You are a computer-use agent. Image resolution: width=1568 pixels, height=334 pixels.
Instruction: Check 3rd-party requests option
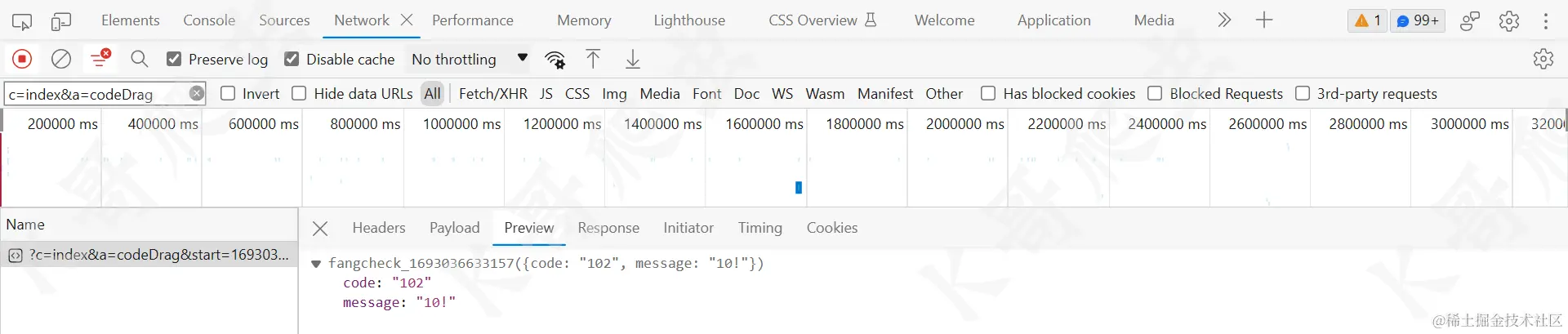pos(1303,93)
